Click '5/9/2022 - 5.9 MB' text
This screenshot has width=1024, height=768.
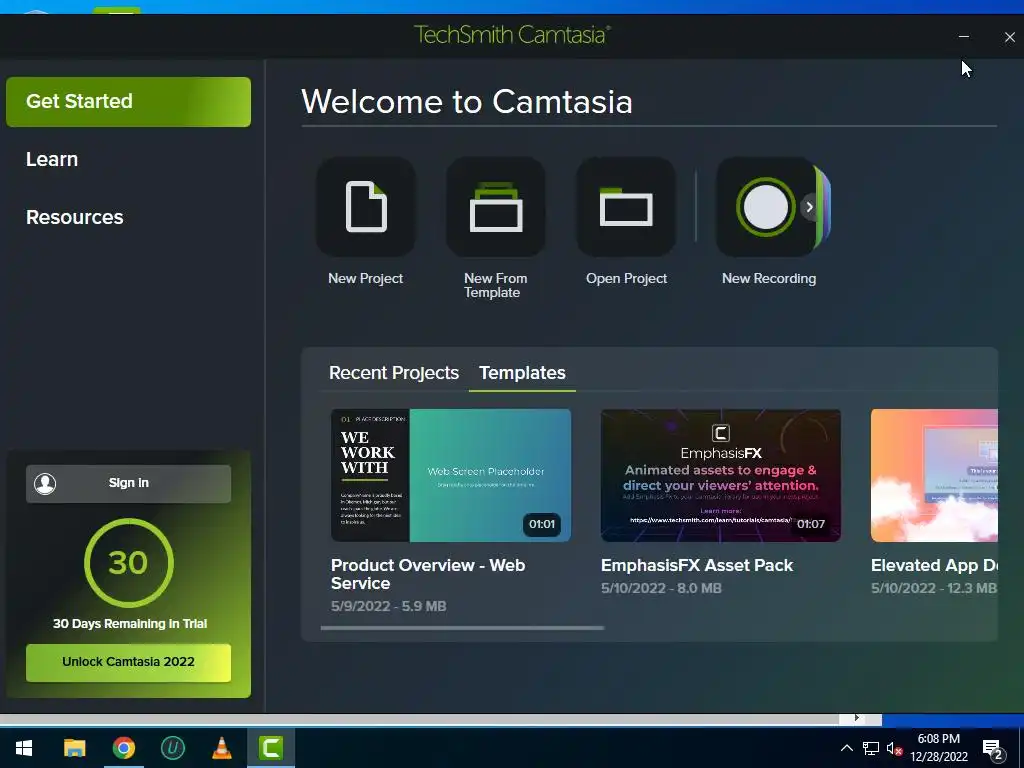coord(389,606)
